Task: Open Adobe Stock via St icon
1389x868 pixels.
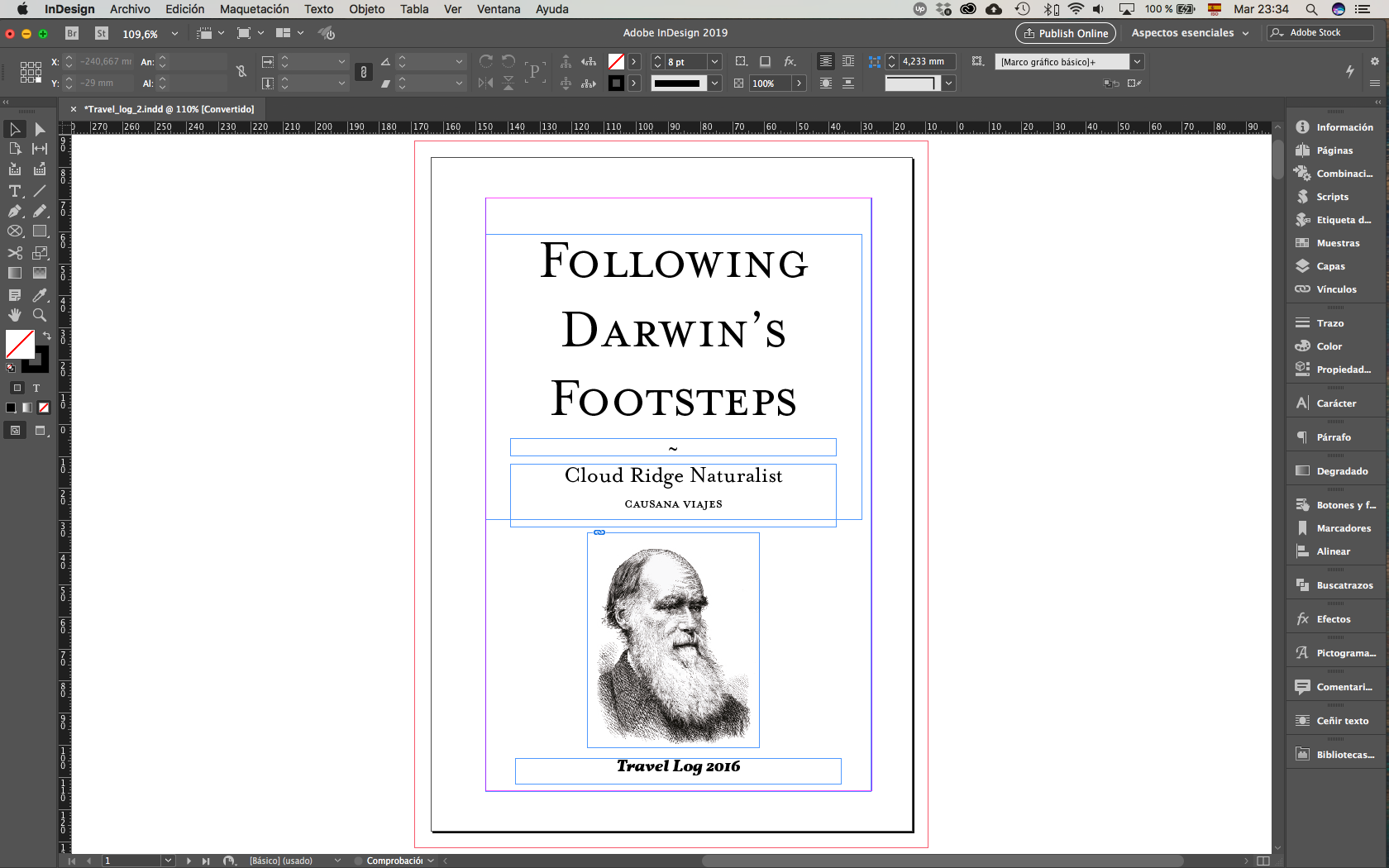Action: coord(102,33)
